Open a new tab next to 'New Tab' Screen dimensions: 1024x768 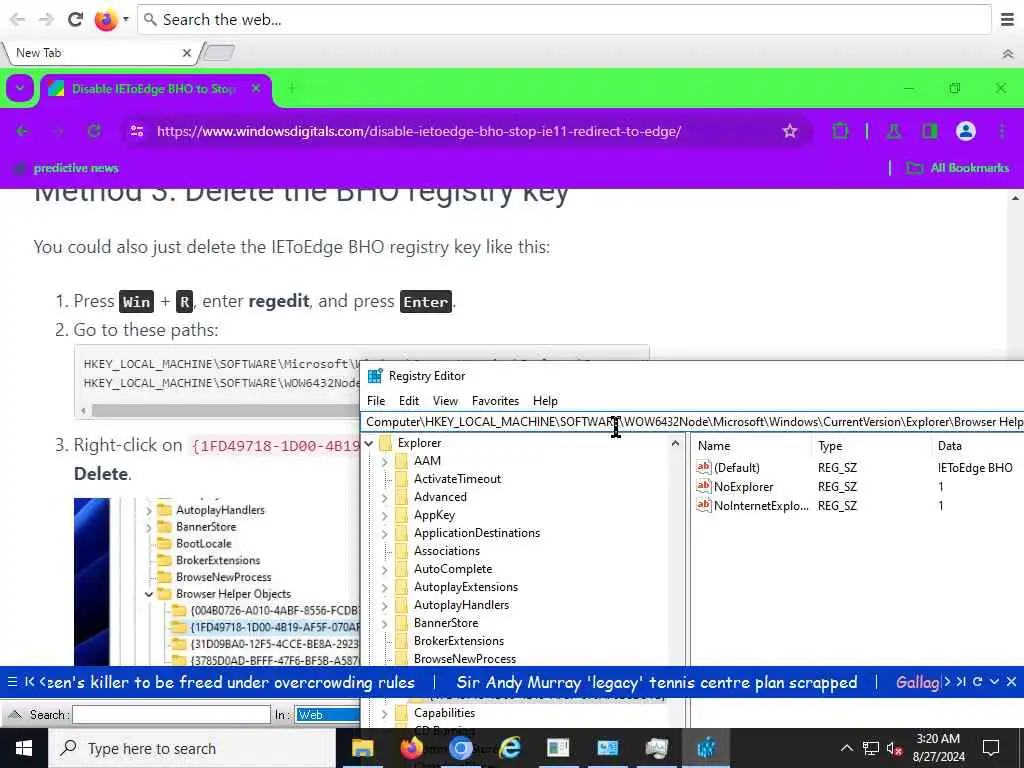click(218, 53)
